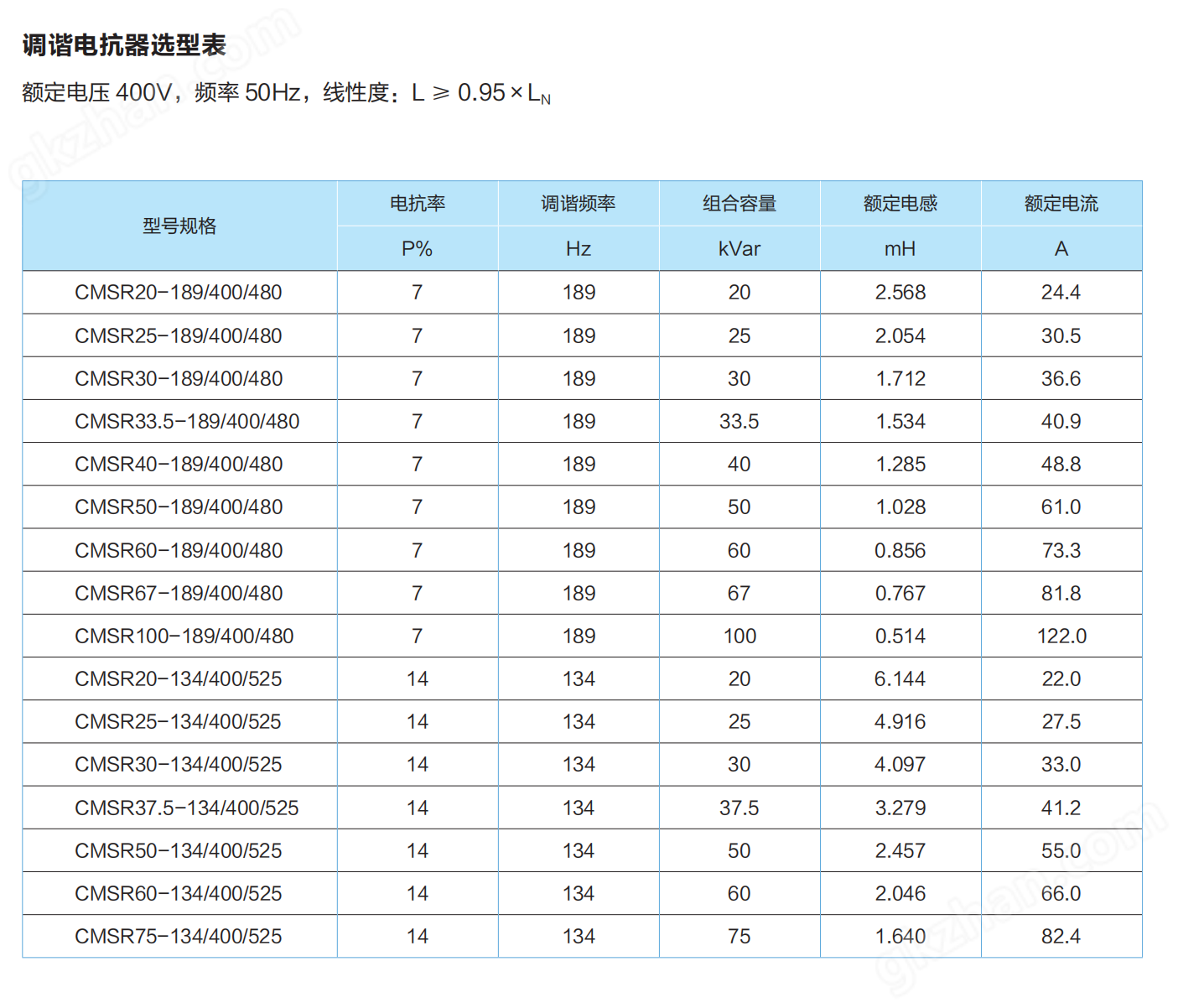
Task: Select the 额定电流 column header
Action: tap(1061, 204)
